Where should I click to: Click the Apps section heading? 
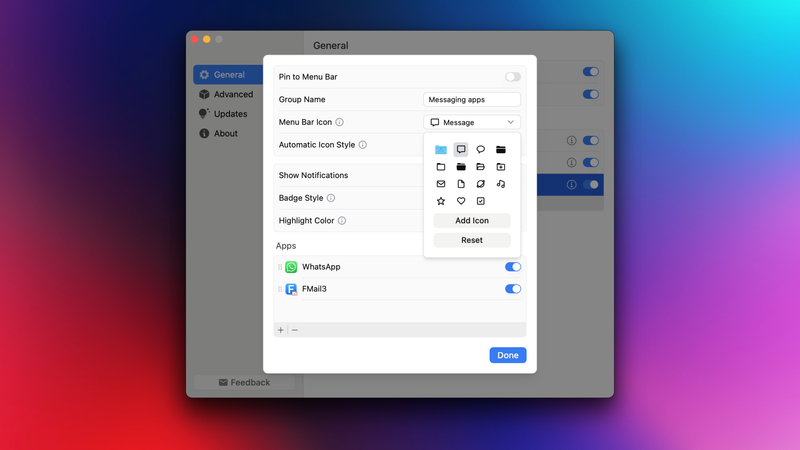click(x=286, y=246)
